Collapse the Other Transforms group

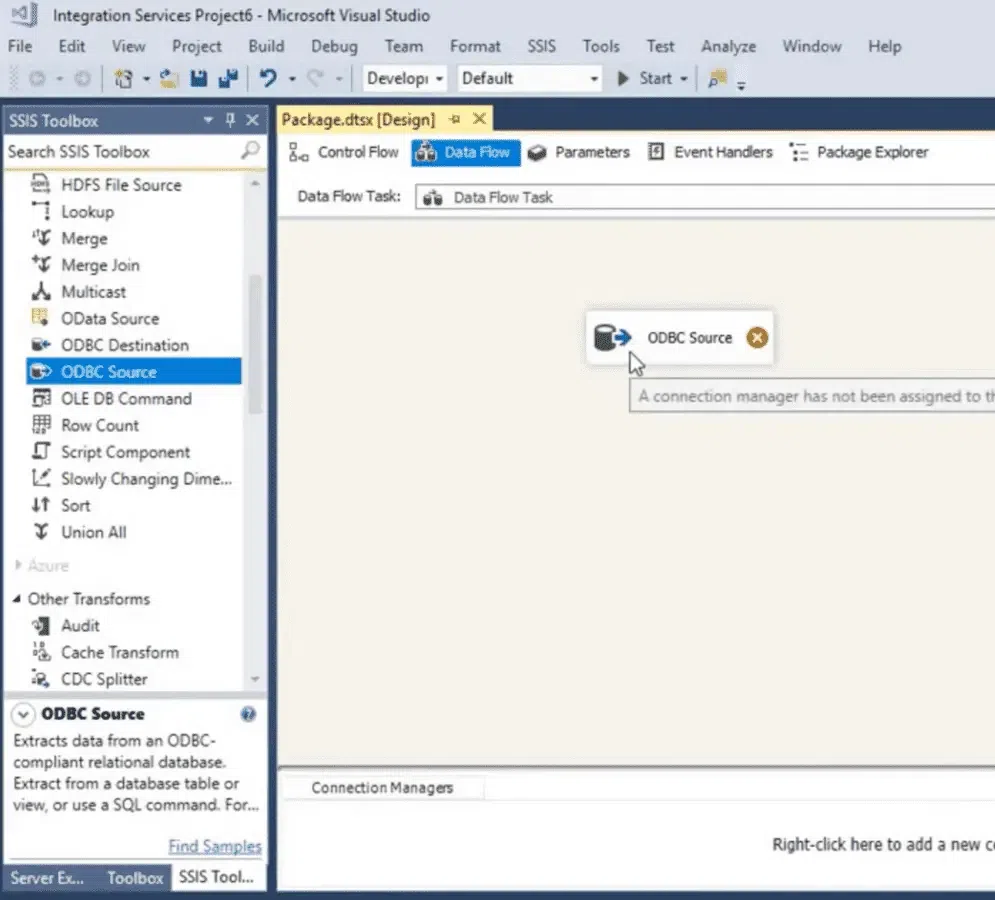click(x=16, y=599)
